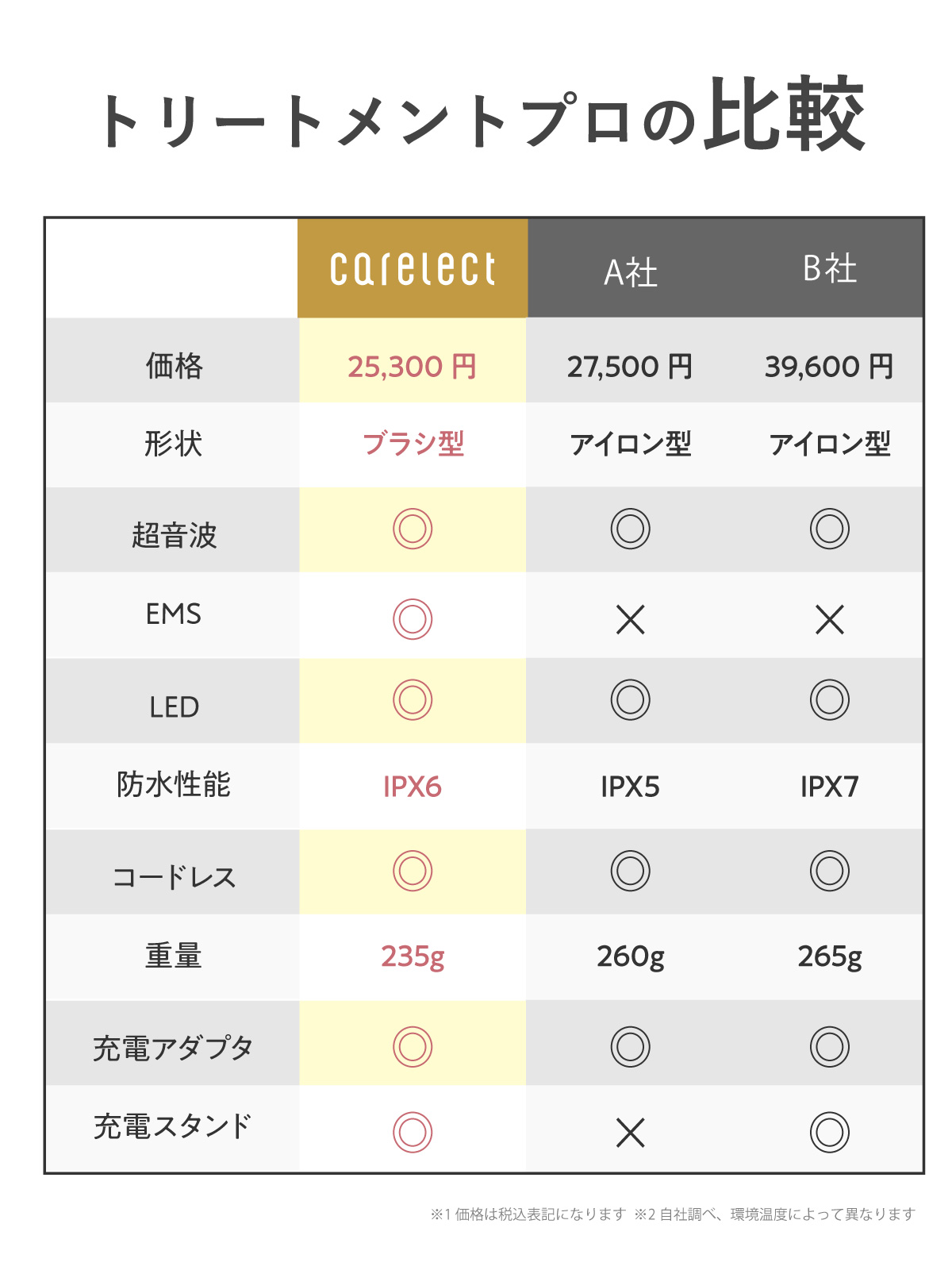This screenshot has width=952, height=1270.
Task: Click carelect's red double circle for 充電アダプタ
Action: pyautogui.click(x=413, y=1047)
